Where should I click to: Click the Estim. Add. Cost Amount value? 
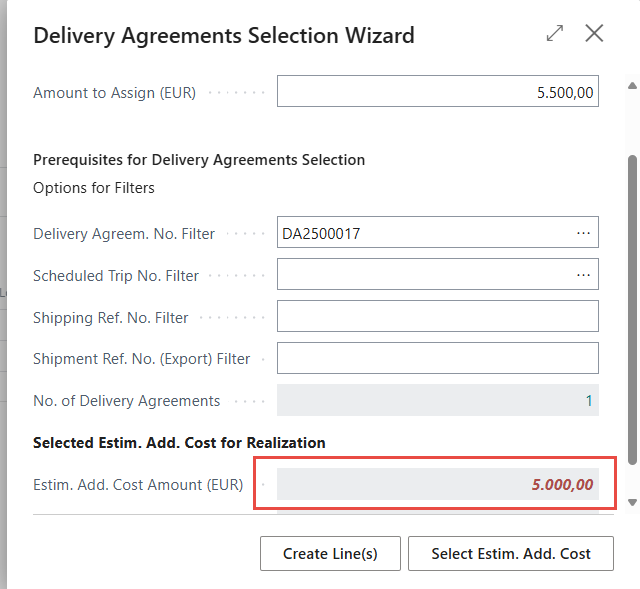click(562, 484)
